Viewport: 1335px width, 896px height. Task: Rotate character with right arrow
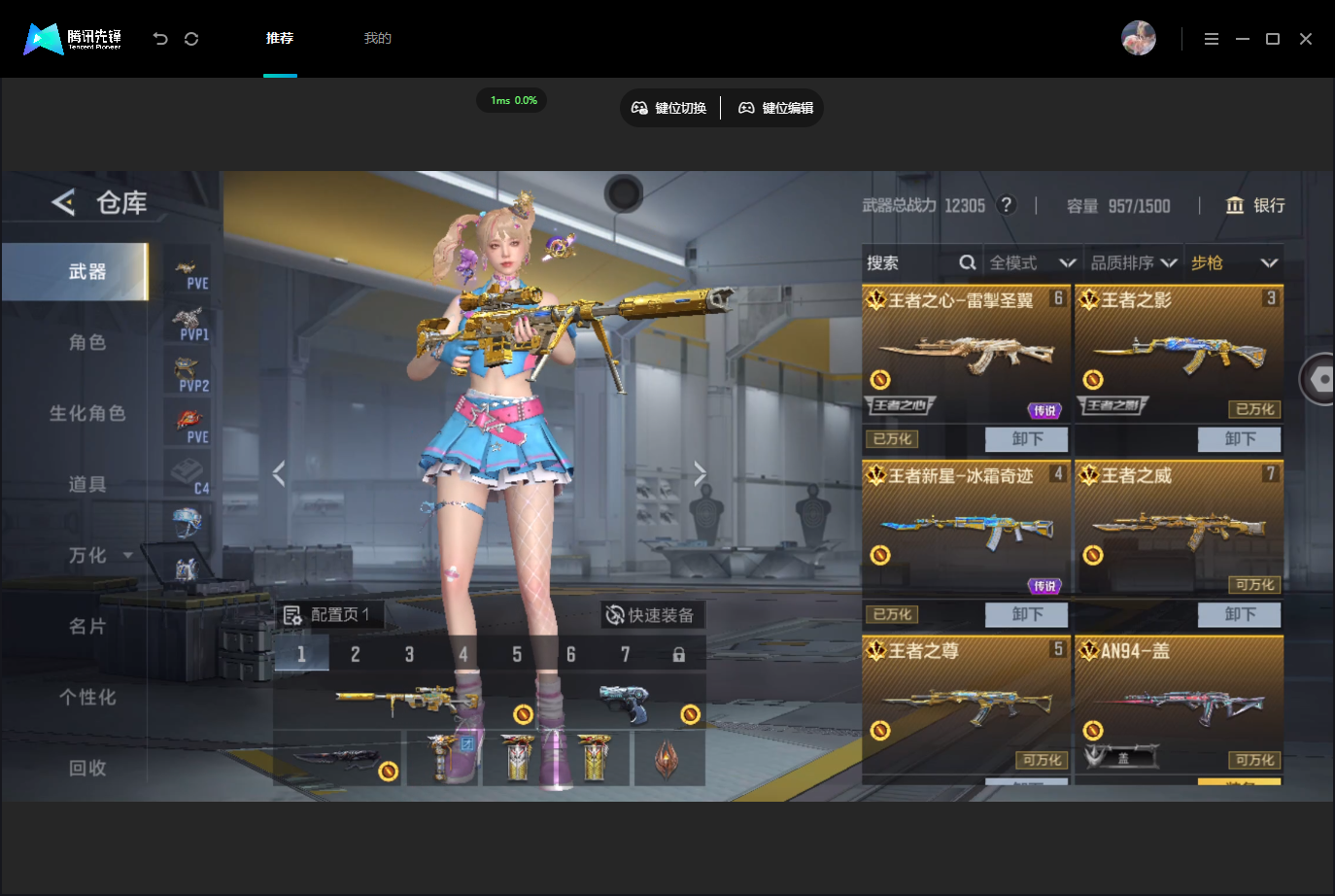coord(700,473)
